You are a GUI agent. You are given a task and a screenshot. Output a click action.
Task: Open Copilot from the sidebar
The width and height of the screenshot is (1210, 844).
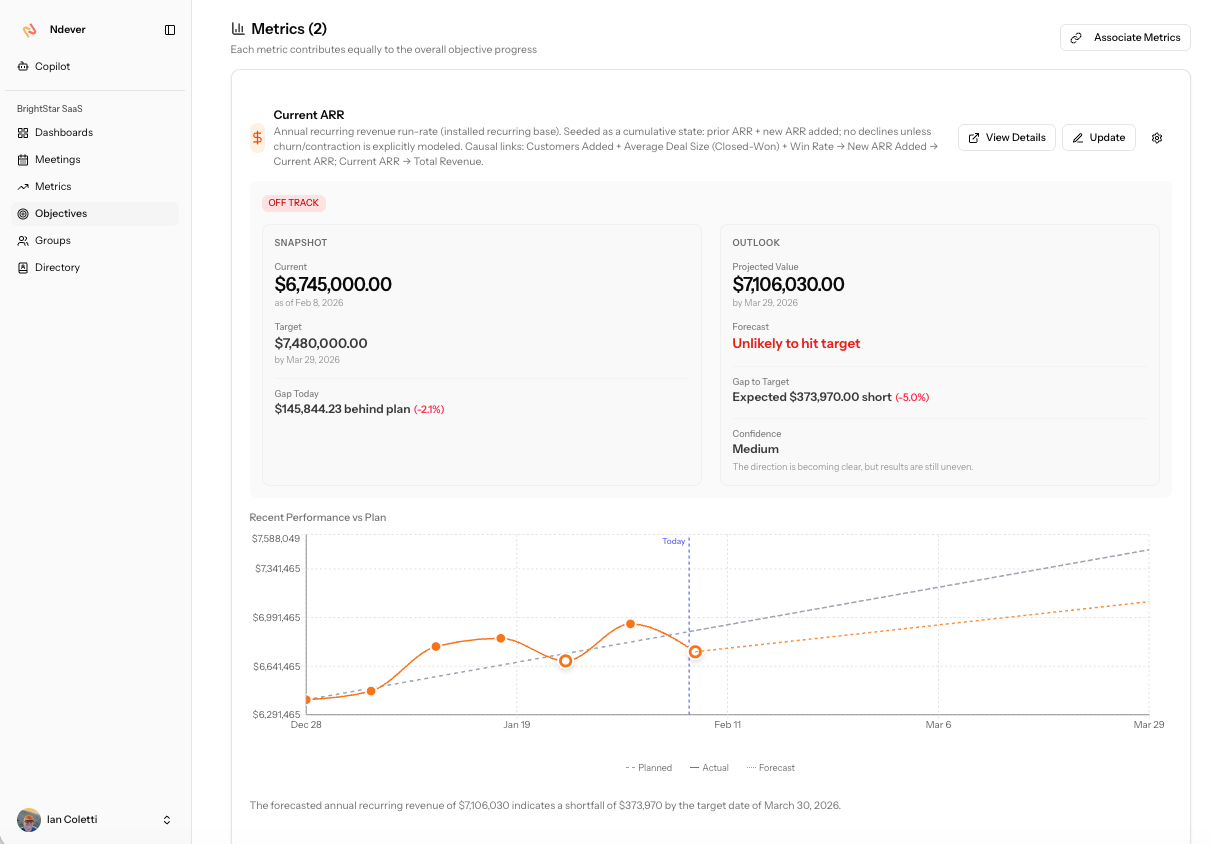coord(52,66)
